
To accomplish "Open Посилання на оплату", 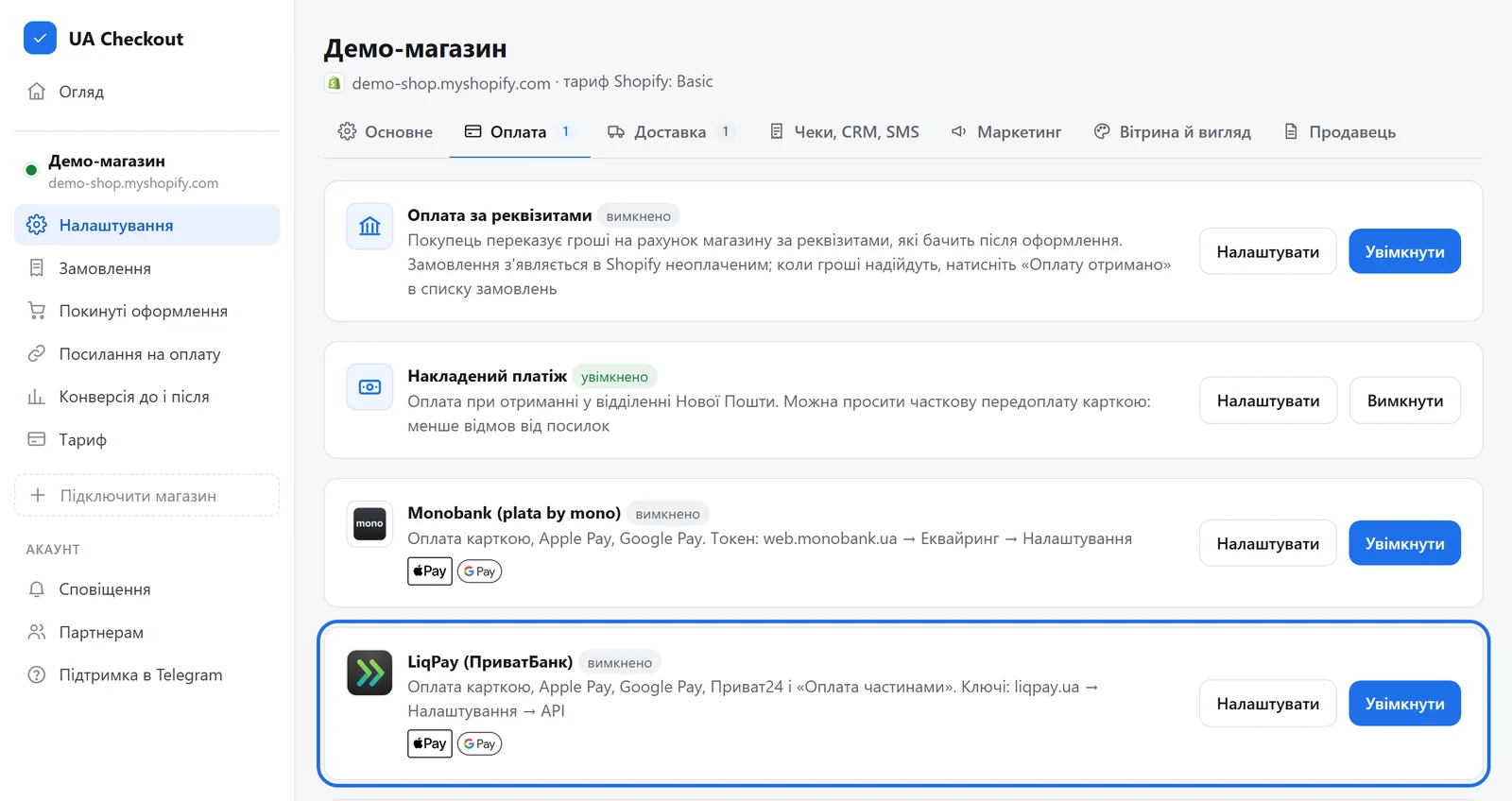I will pos(146,354).
